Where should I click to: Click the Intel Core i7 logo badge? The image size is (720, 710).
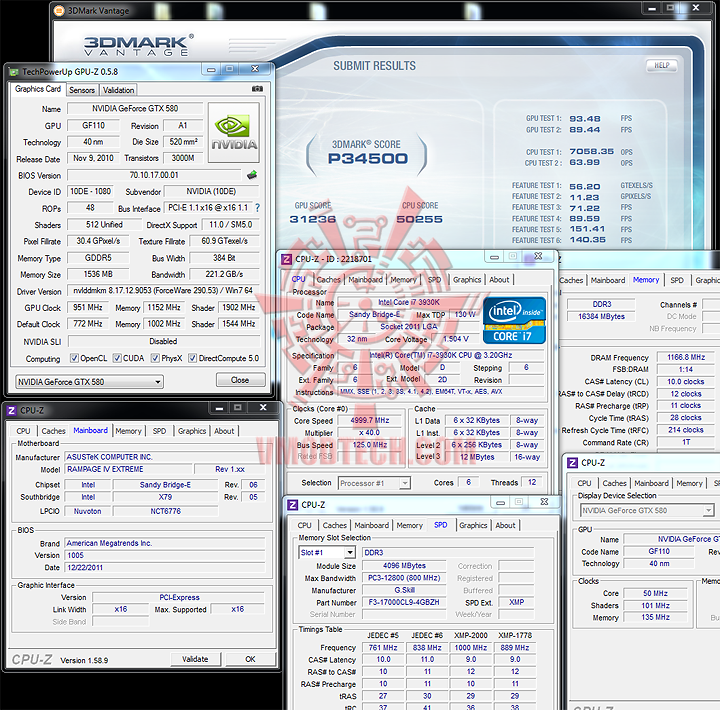point(514,320)
